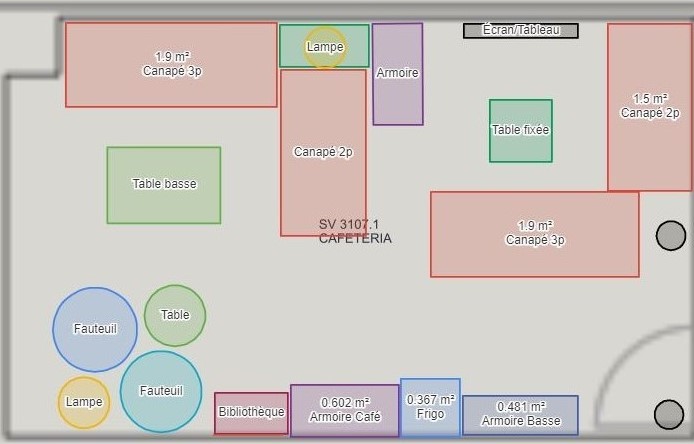Select the 1.5 m² Canapé 2p
Screen dimensions: 694x444
649,107
